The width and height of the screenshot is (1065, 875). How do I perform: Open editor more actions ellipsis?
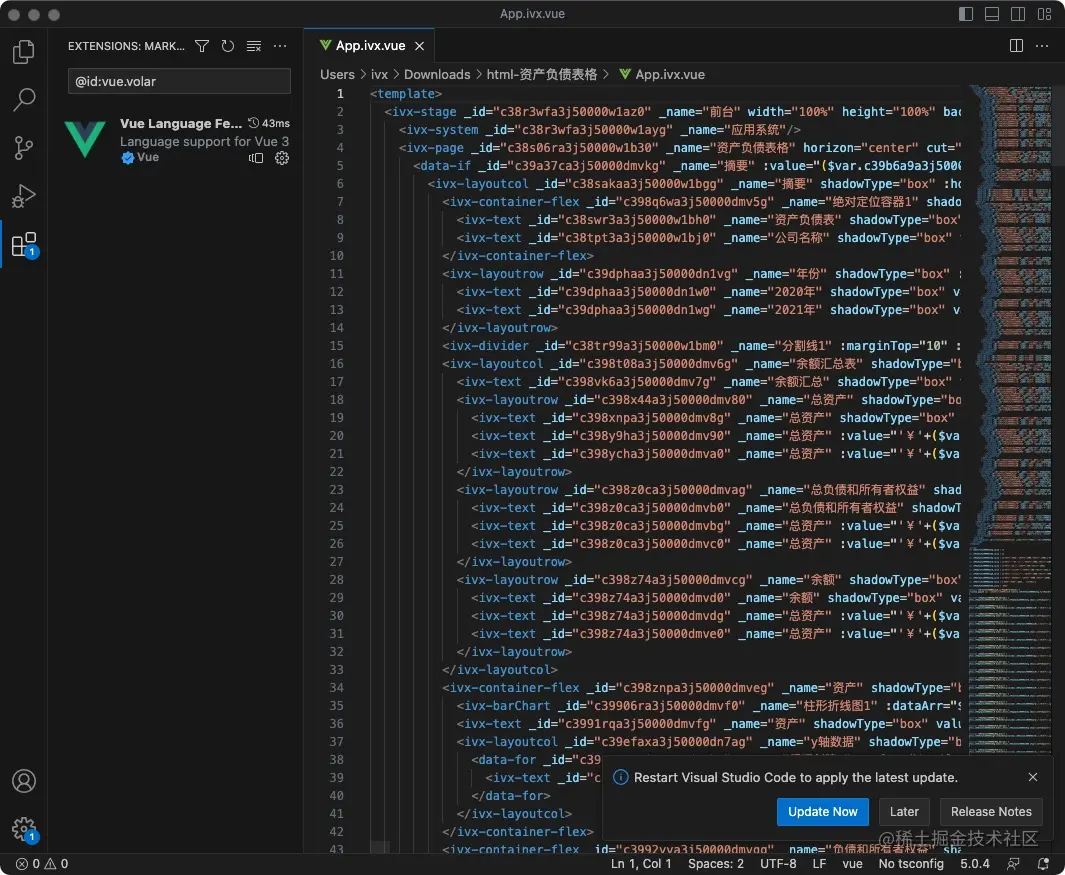pos(1042,46)
